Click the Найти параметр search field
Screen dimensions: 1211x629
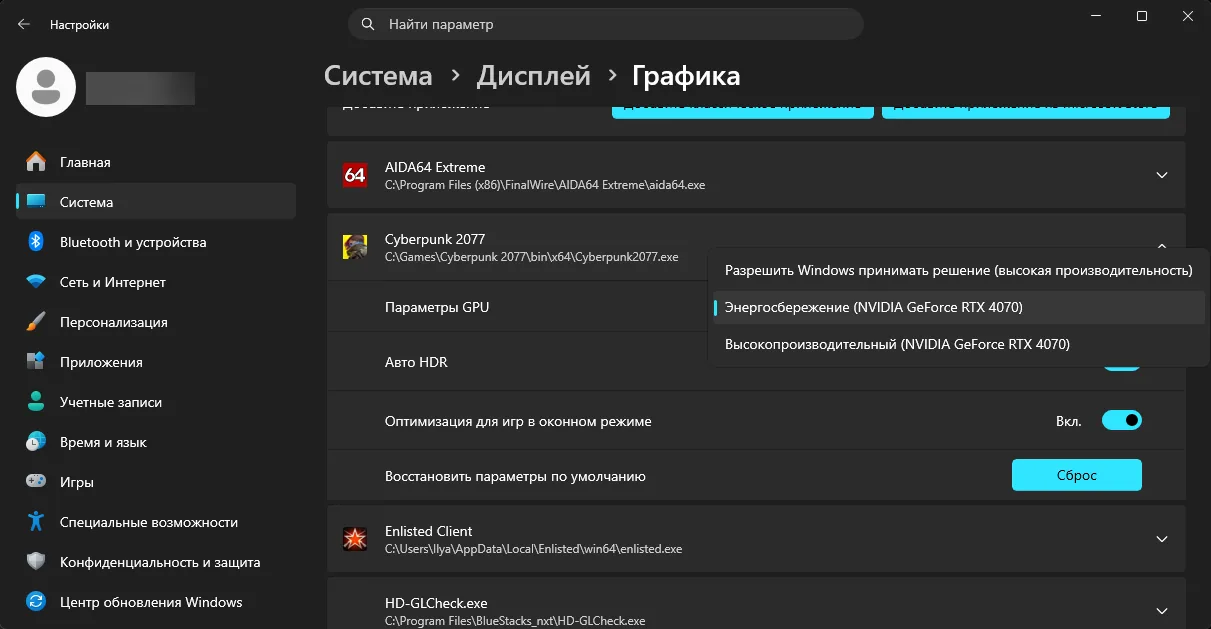click(605, 24)
